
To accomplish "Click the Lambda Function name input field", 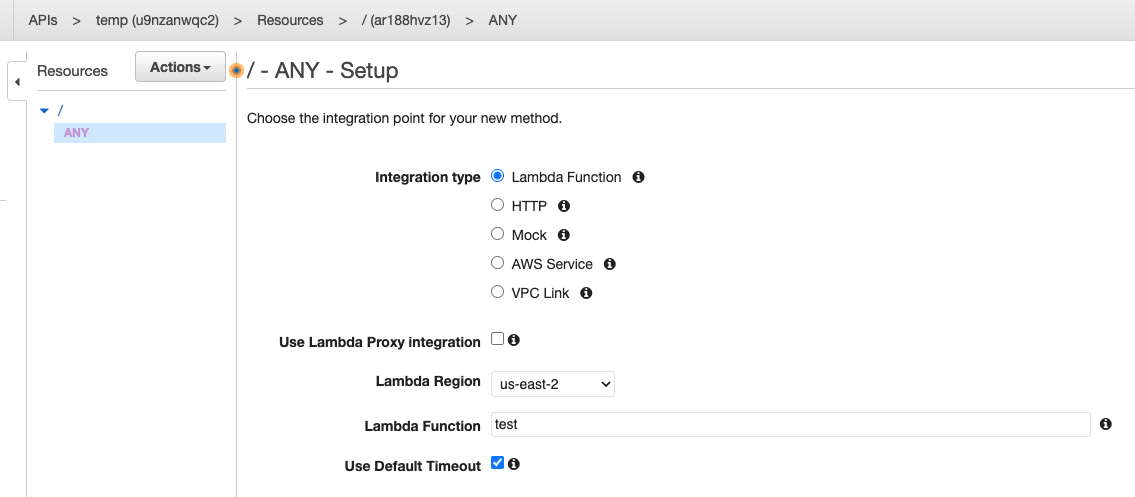I will [790, 424].
